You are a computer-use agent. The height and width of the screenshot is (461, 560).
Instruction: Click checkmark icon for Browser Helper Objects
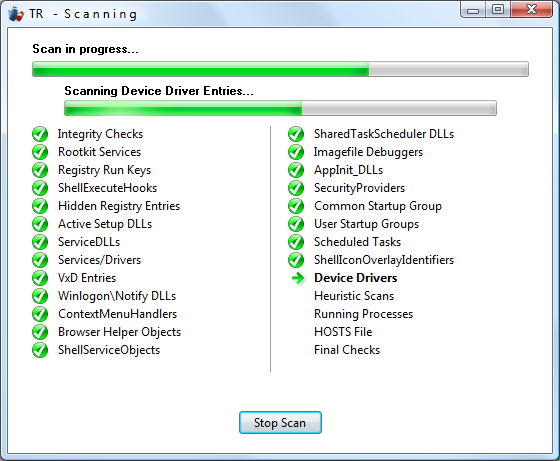pyautogui.click(x=40, y=332)
